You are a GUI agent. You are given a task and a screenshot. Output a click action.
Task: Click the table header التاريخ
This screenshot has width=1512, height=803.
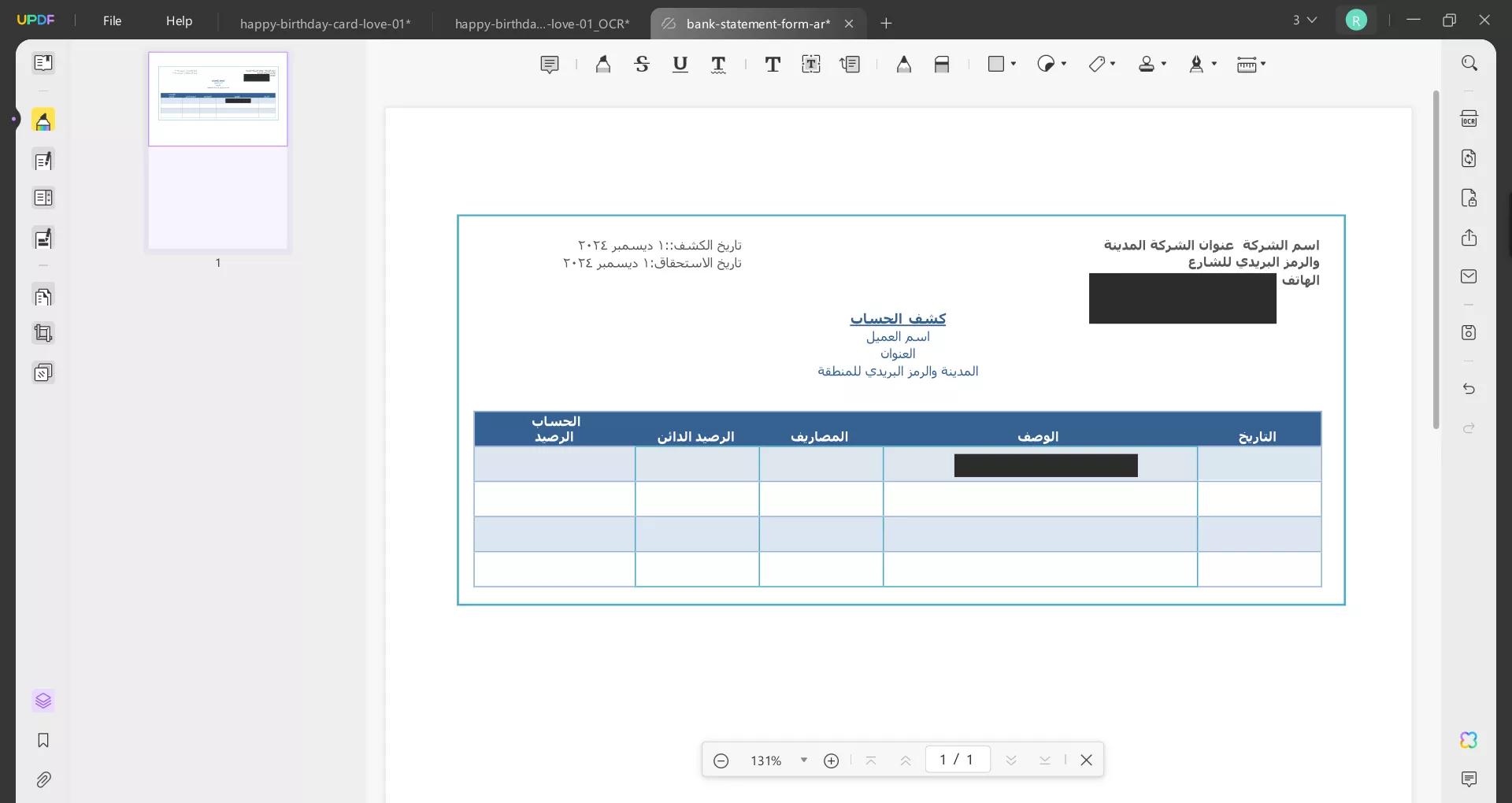coord(1258,437)
